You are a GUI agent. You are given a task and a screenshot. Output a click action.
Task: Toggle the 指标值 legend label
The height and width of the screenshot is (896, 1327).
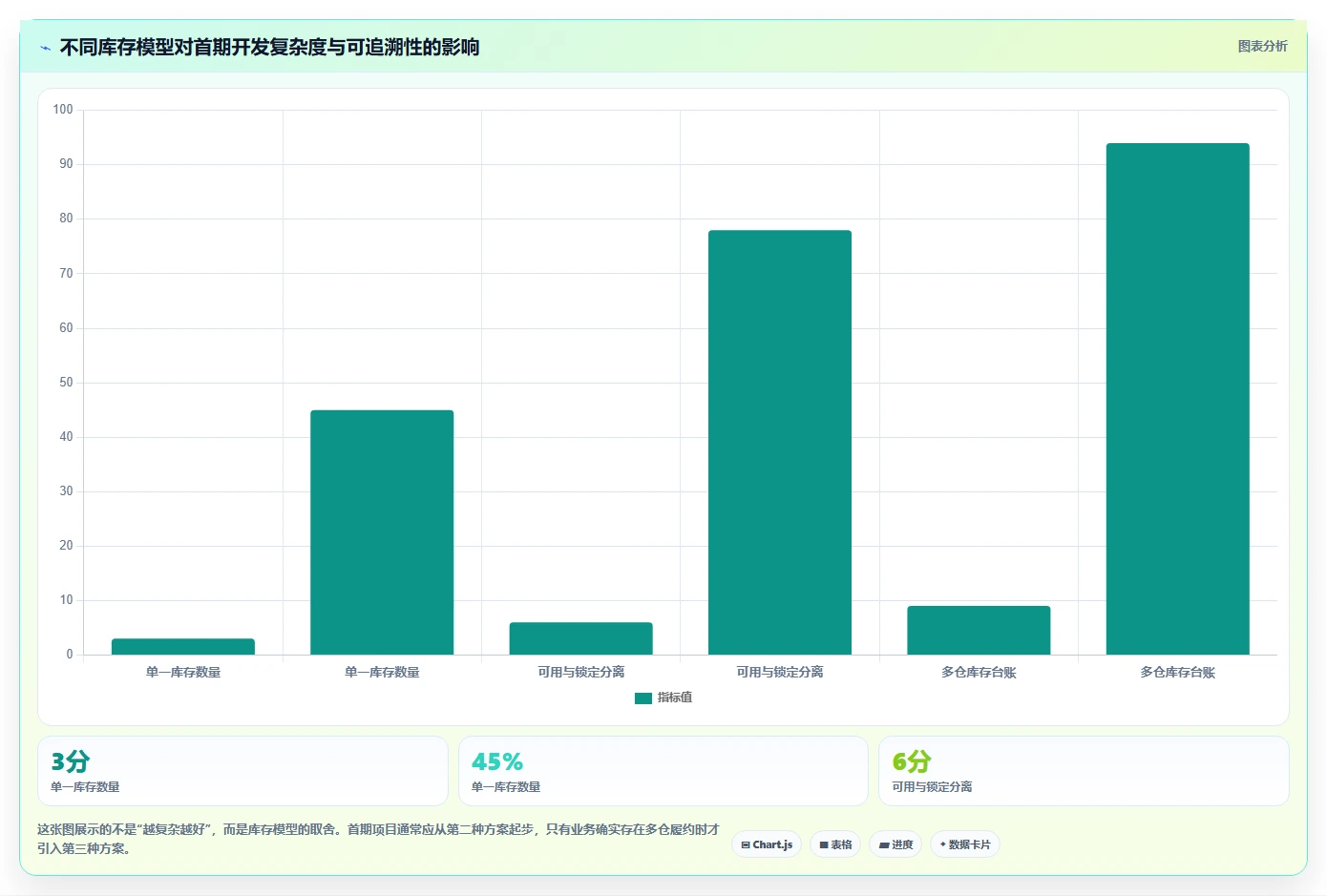click(x=675, y=698)
